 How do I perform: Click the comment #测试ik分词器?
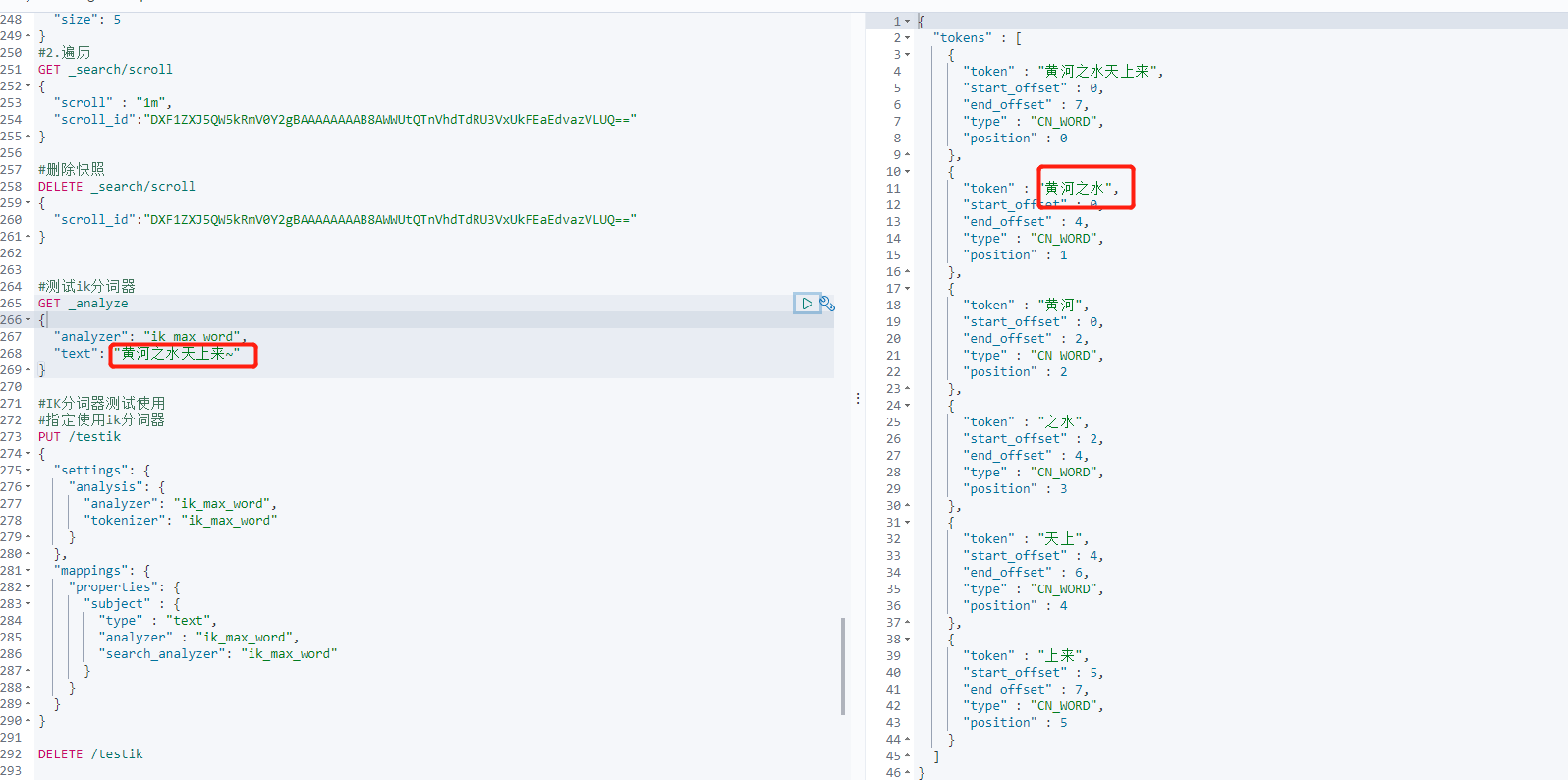pyautogui.click(x=86, y=287)
